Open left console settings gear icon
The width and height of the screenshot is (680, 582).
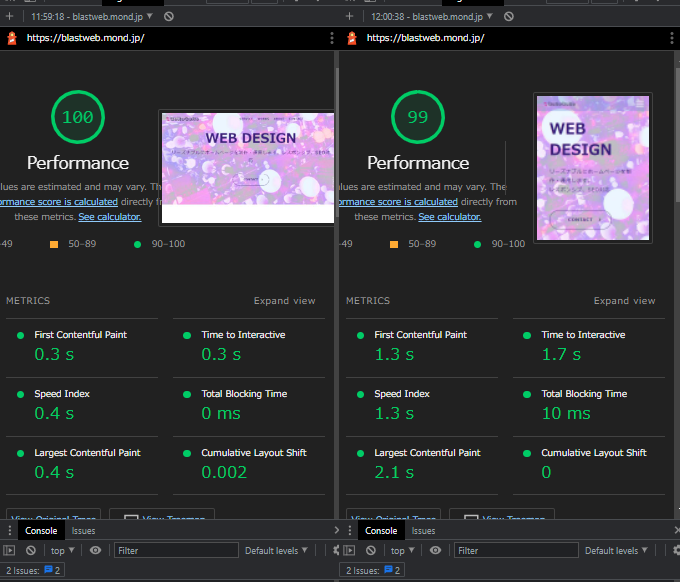(336, 550)
